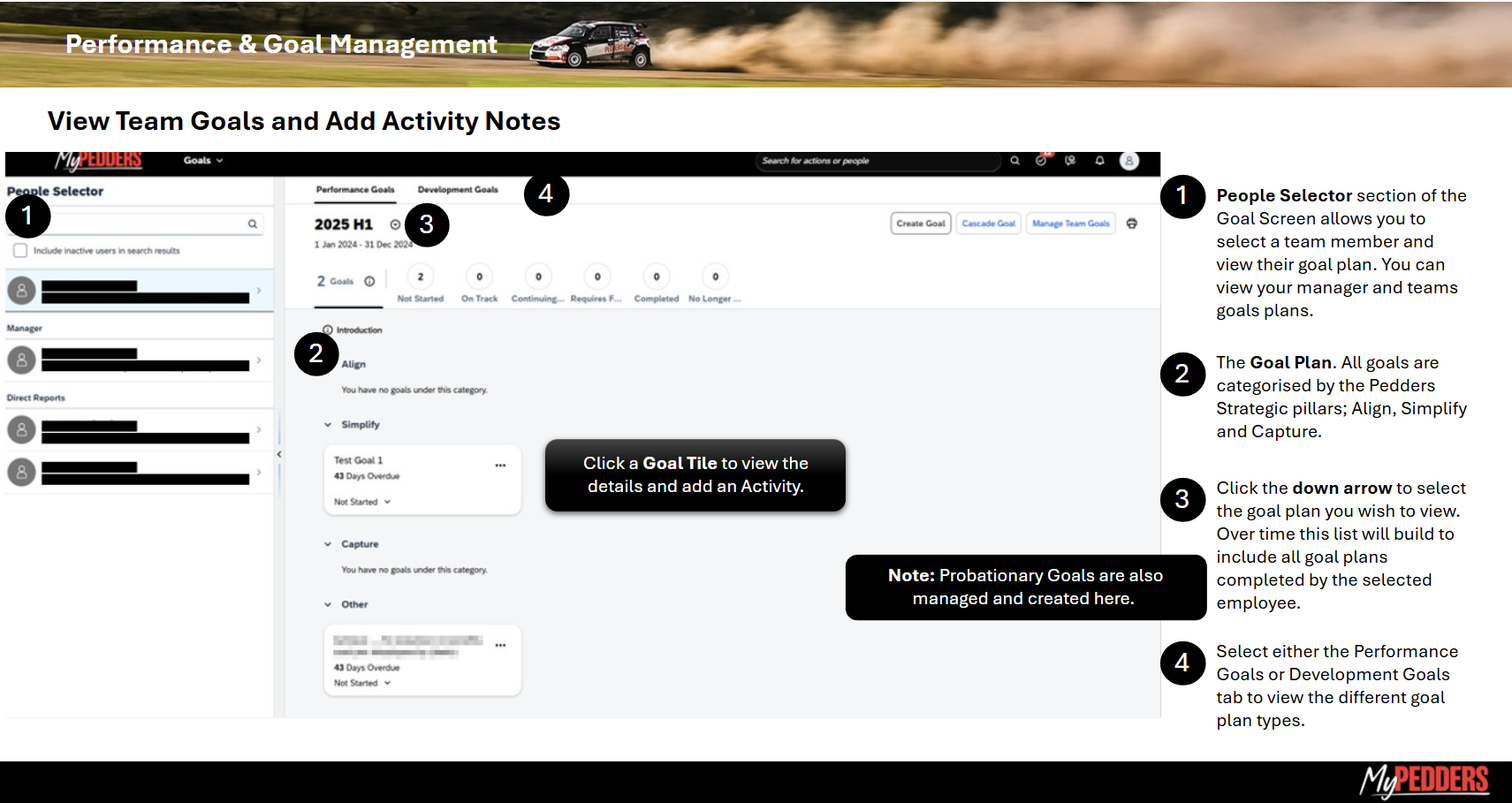
Task: Click the info icon beside 2 Goals
Action: [x=369, y=282]
